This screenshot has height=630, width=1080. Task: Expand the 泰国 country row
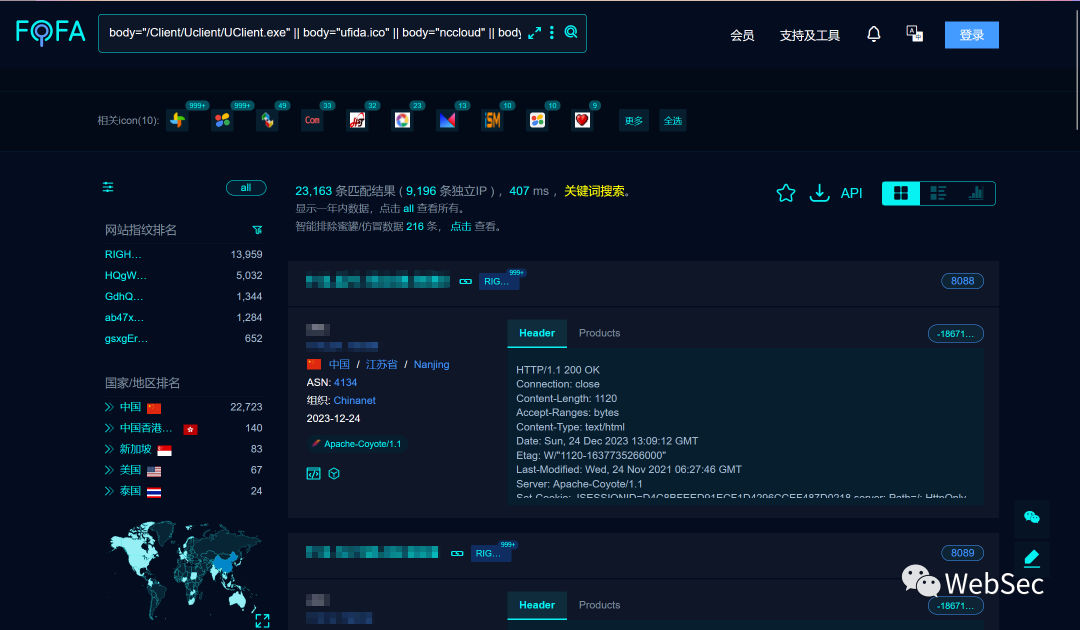point(109,491)
